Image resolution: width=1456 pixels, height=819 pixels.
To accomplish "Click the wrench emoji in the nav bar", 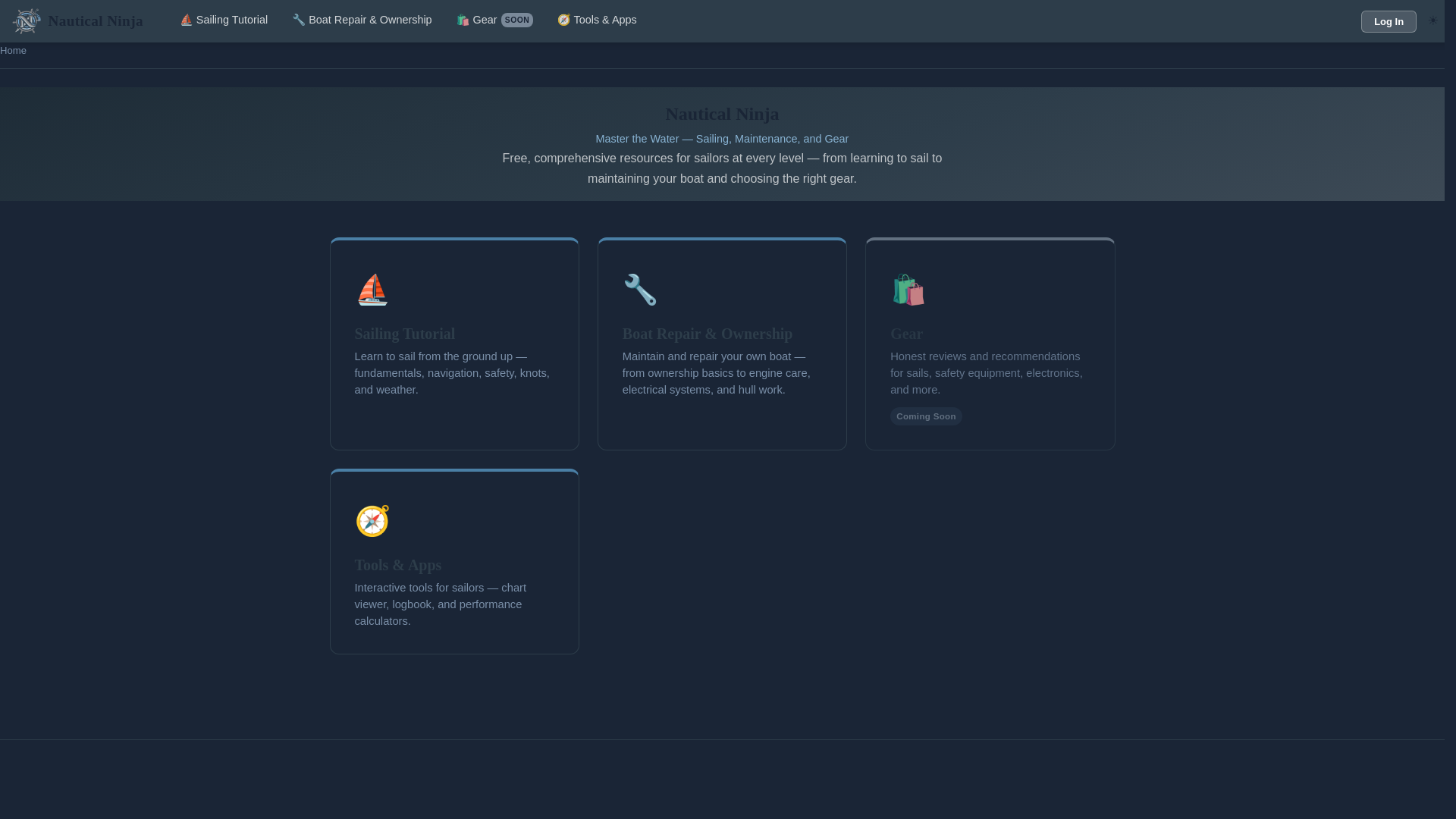I will [299, 20].
